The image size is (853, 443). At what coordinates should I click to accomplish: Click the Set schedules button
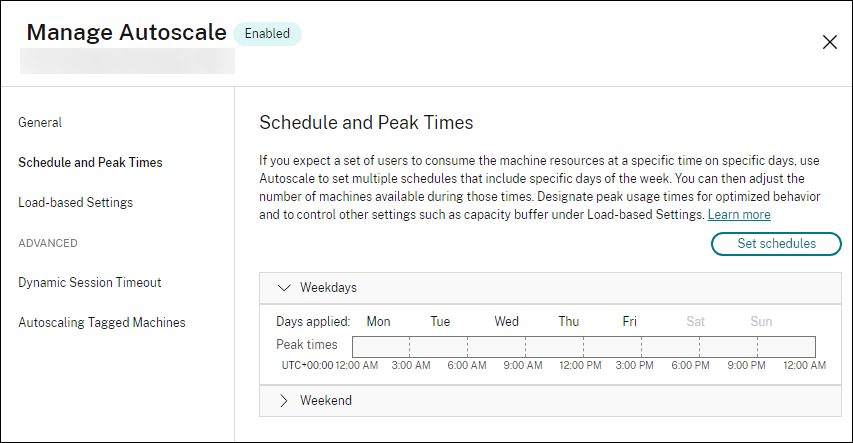click(776, 243)
